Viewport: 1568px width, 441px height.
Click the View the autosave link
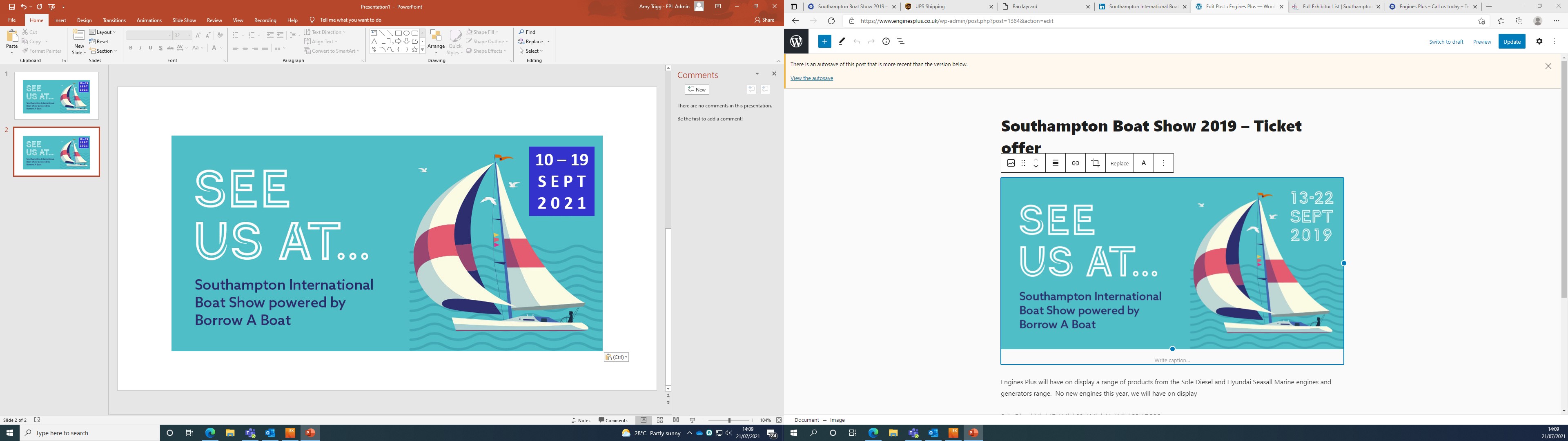tap(811, 78)
